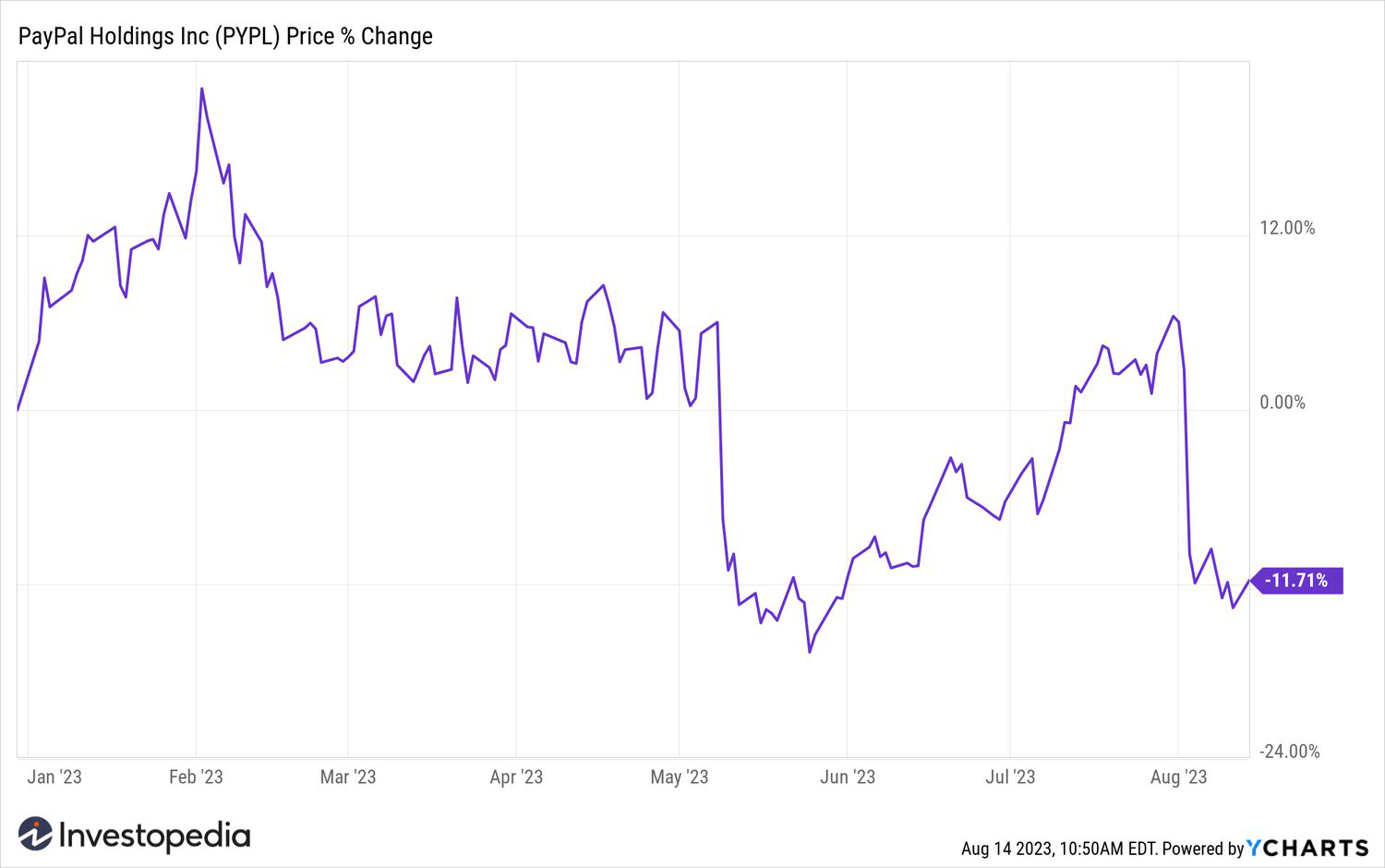
Task: Select the Jul '23 axis label
Action: pyautogui.click(x=1010, y=777)
